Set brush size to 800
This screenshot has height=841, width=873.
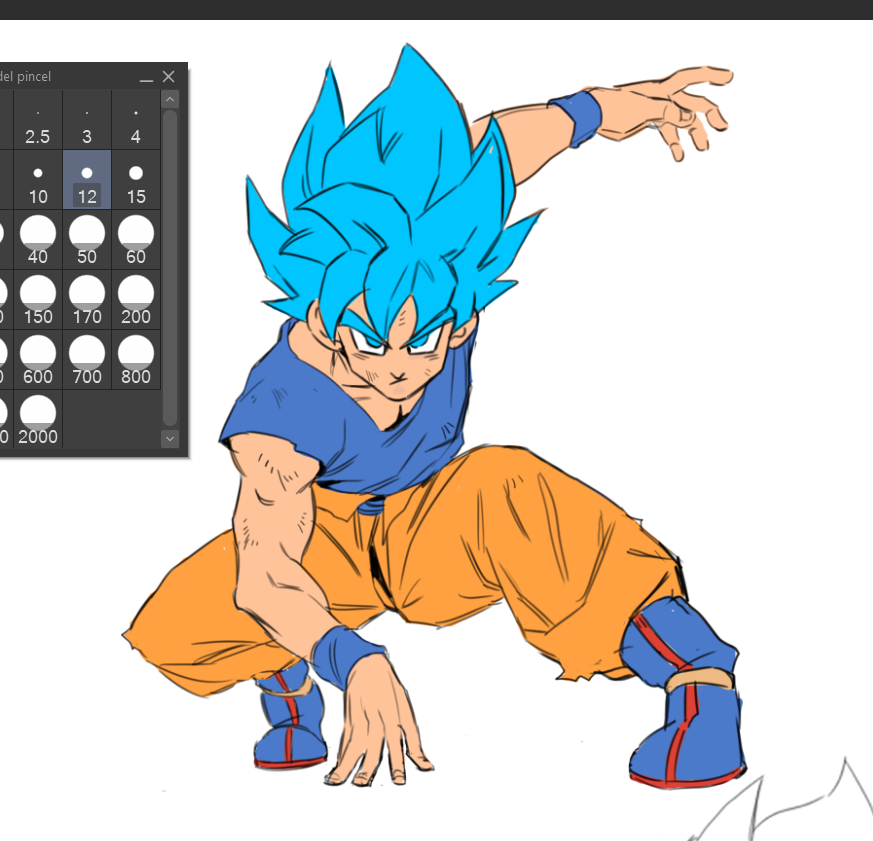(x=136, y=360)
